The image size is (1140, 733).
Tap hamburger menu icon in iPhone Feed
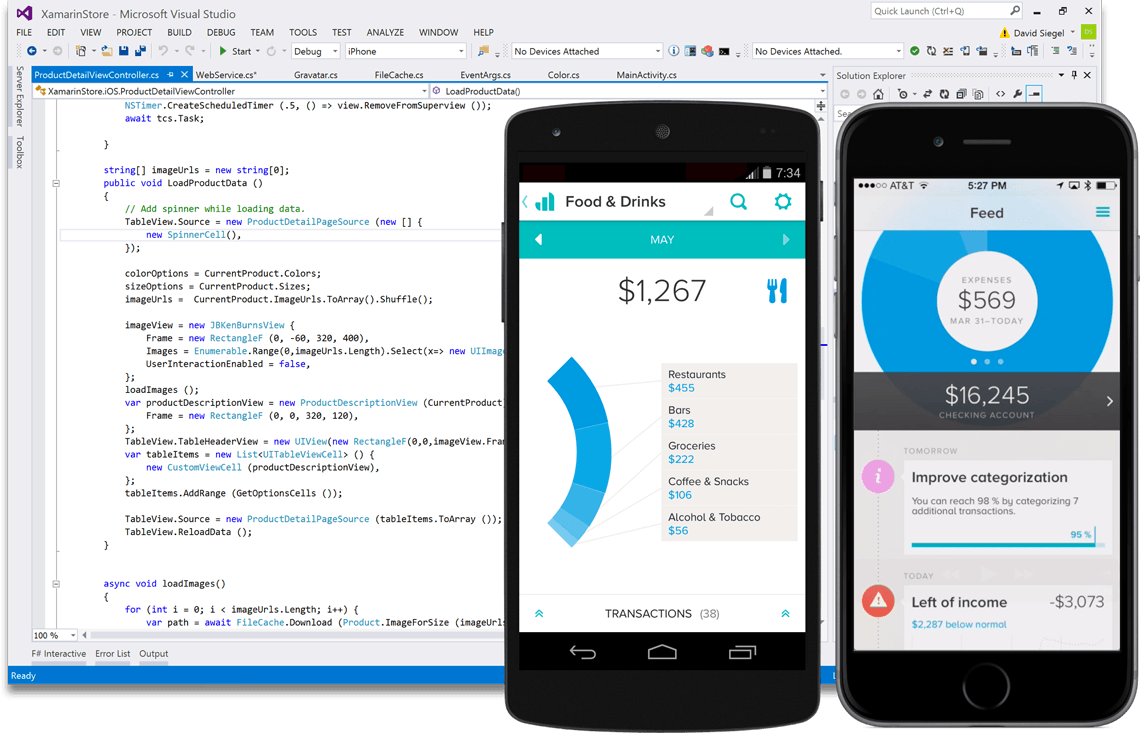tap(1102, 212)
